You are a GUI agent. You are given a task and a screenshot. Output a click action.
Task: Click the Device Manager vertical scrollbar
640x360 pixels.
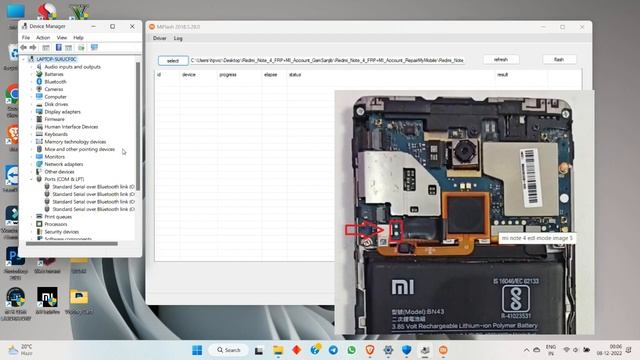click(138, 126)
